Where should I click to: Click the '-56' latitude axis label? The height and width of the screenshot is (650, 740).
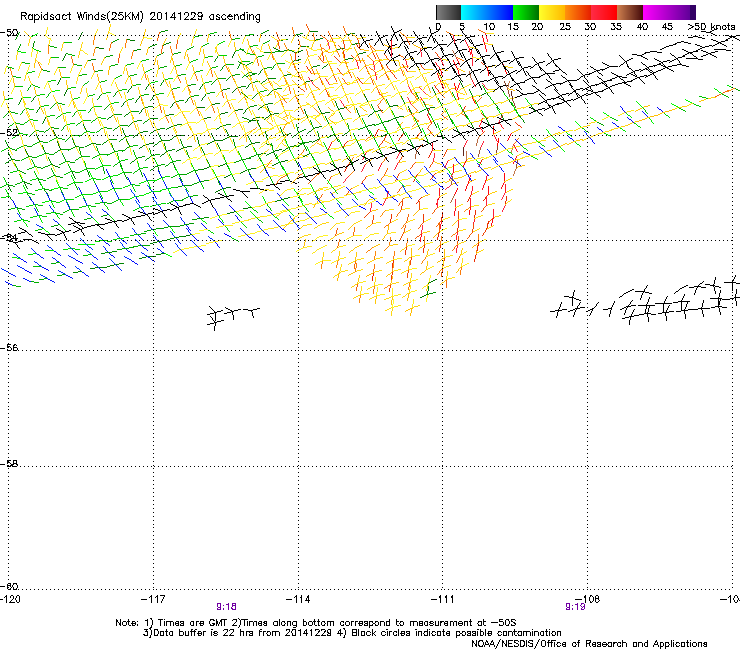tap(9, 348)
